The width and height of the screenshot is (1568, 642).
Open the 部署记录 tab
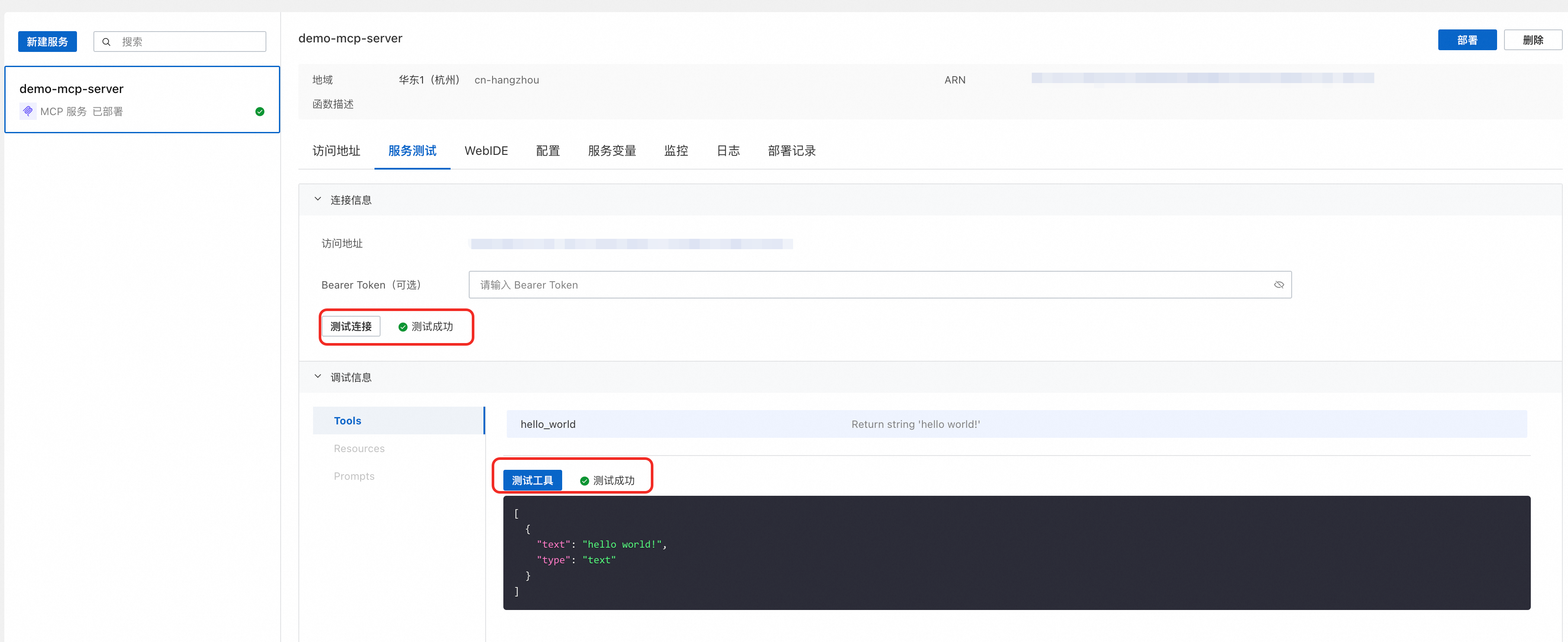coord(791,151)
